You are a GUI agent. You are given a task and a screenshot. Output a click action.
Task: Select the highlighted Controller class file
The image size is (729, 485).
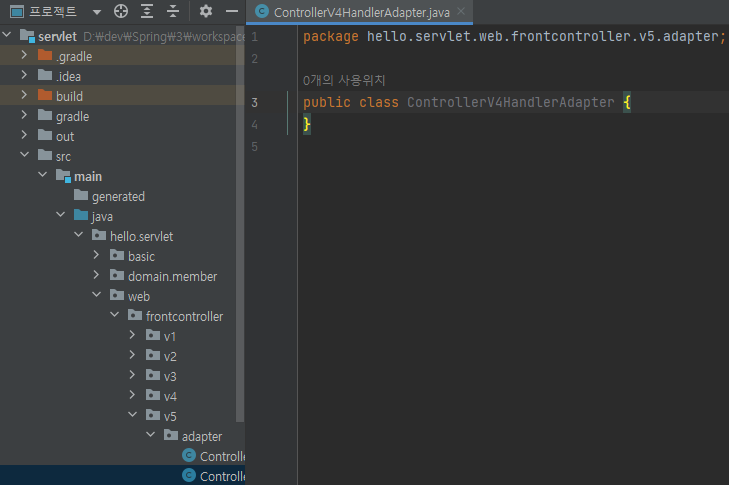click(213, 476)
